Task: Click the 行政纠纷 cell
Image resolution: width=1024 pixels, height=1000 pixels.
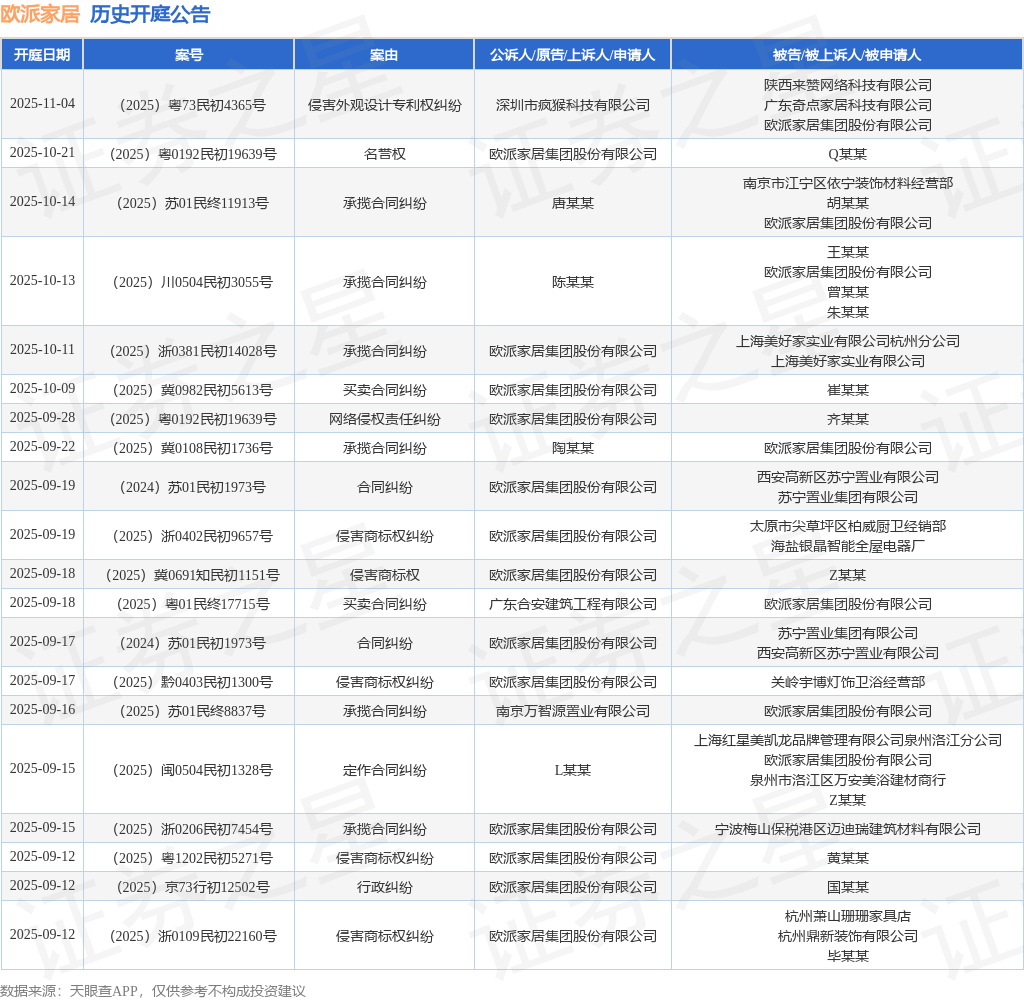Action: tap(385, 887)
